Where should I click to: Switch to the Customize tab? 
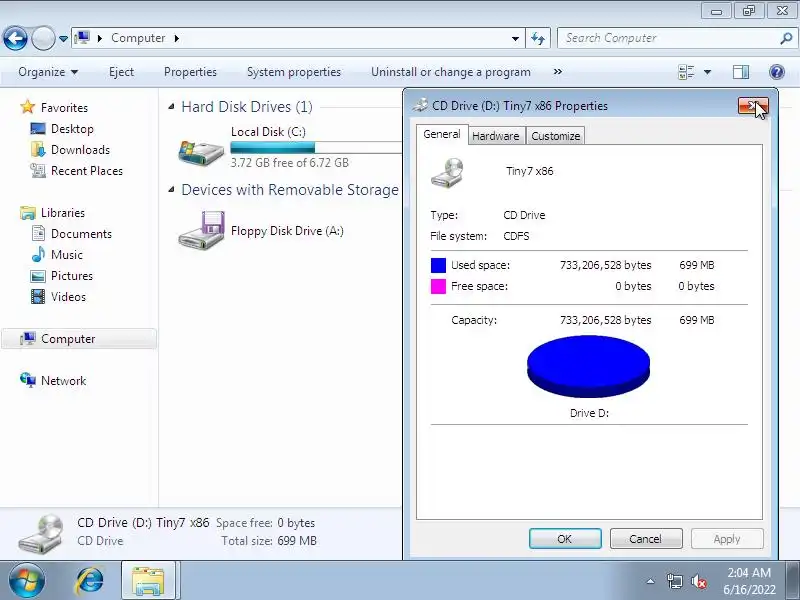[556, 136]
